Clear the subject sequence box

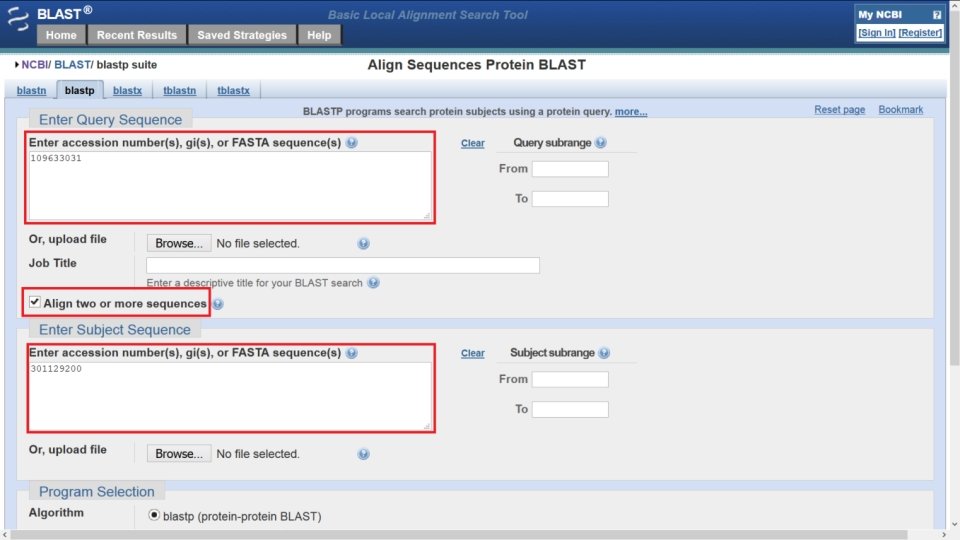[473, 353]
